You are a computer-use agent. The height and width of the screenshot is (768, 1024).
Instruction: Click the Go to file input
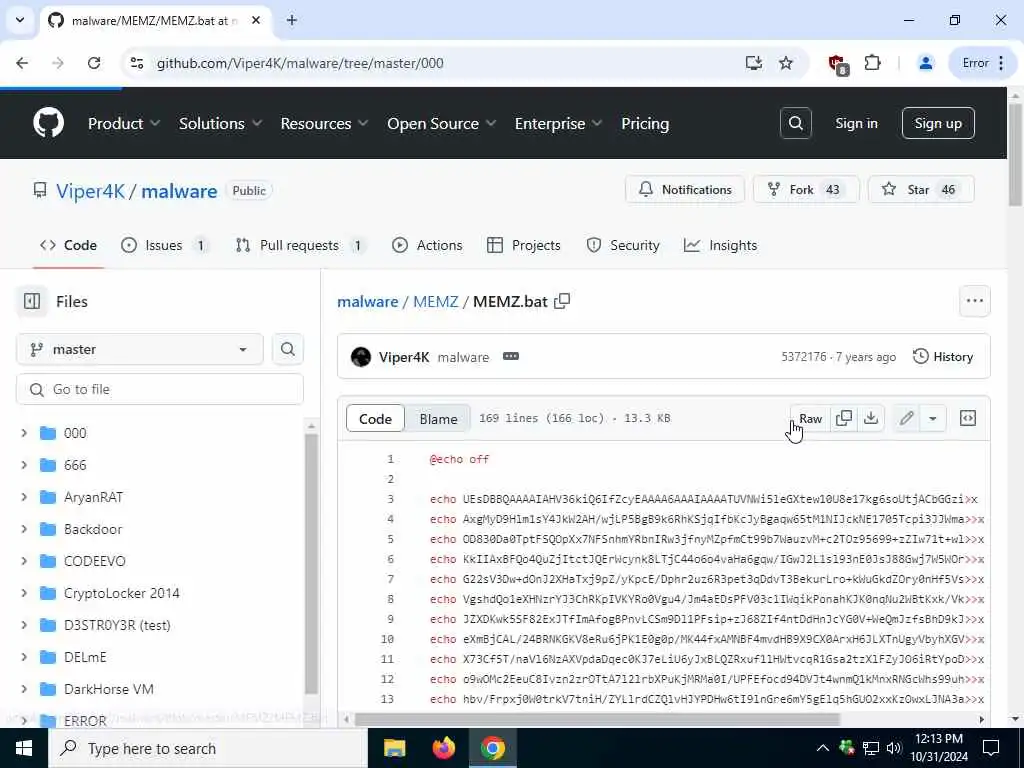coord(159,389)
